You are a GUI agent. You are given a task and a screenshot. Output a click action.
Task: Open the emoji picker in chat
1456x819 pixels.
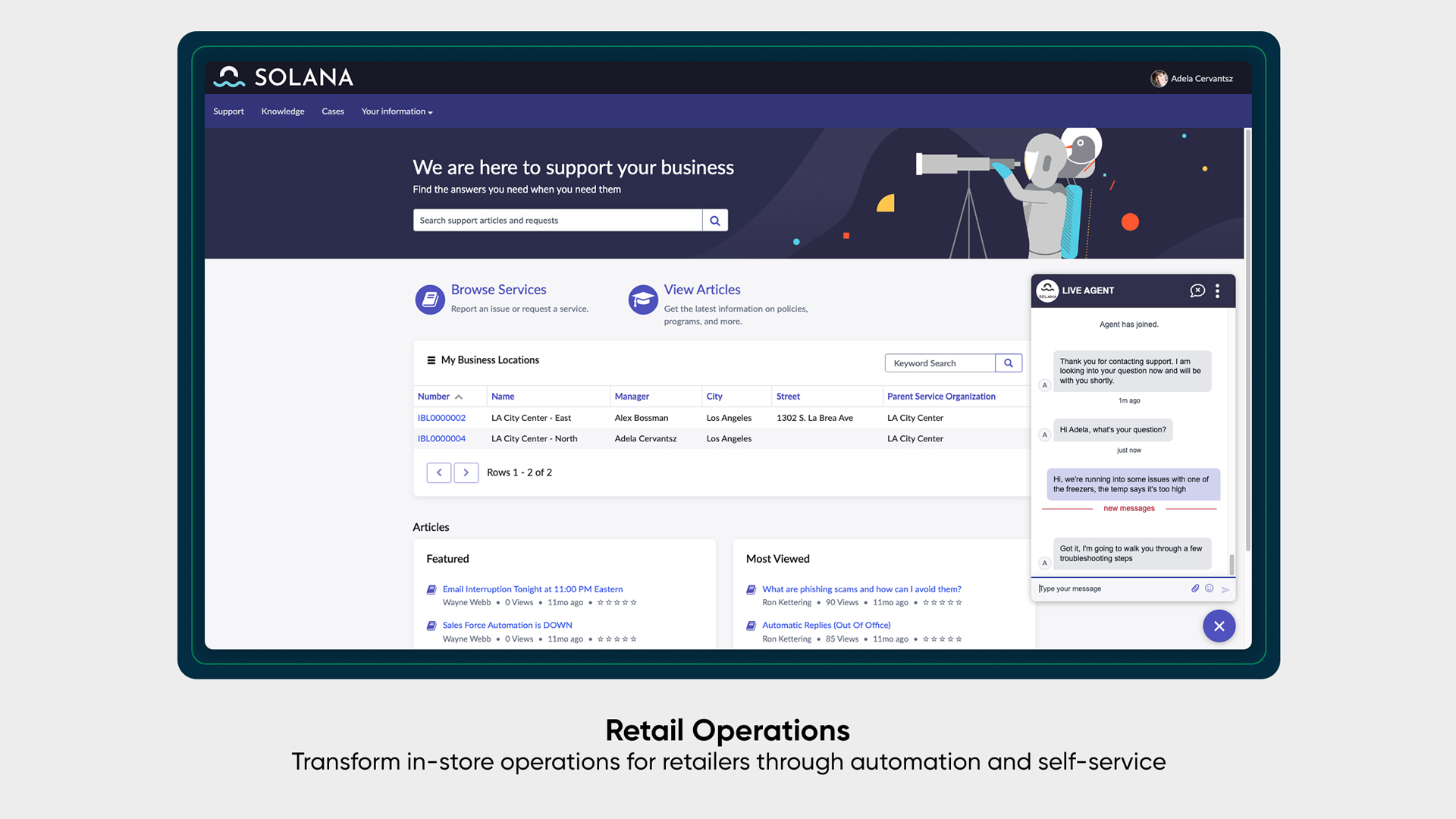pos(1210,588)
